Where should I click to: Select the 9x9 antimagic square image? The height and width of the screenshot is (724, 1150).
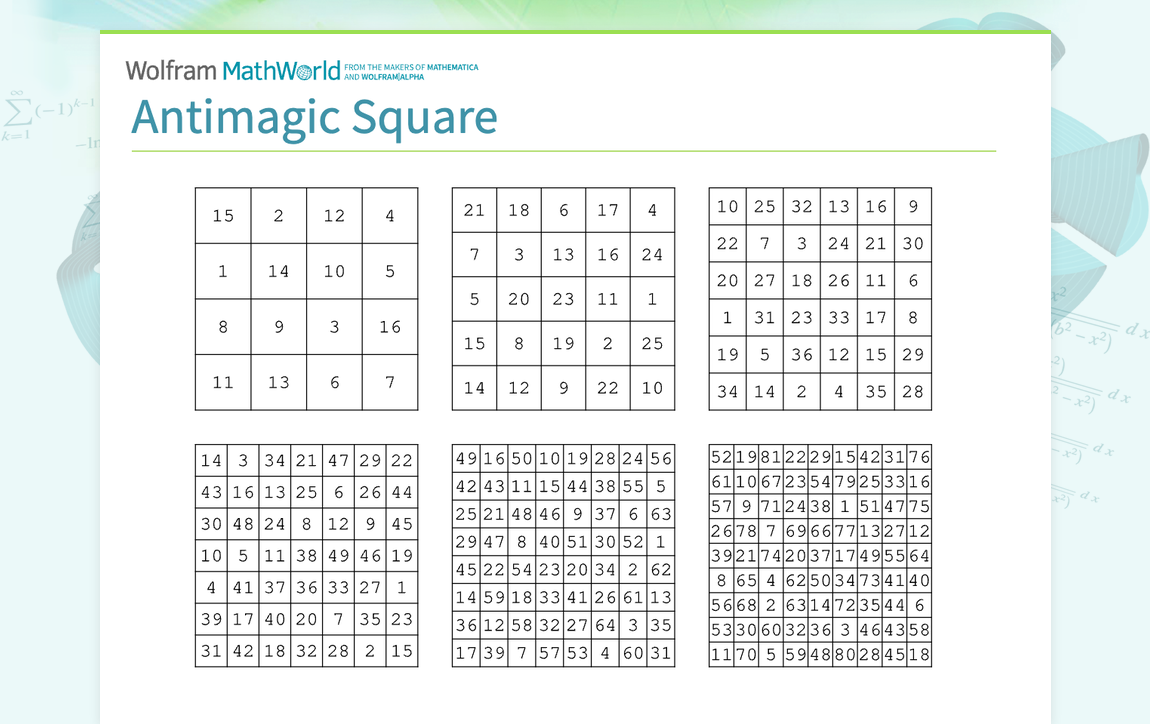(820, 555)
